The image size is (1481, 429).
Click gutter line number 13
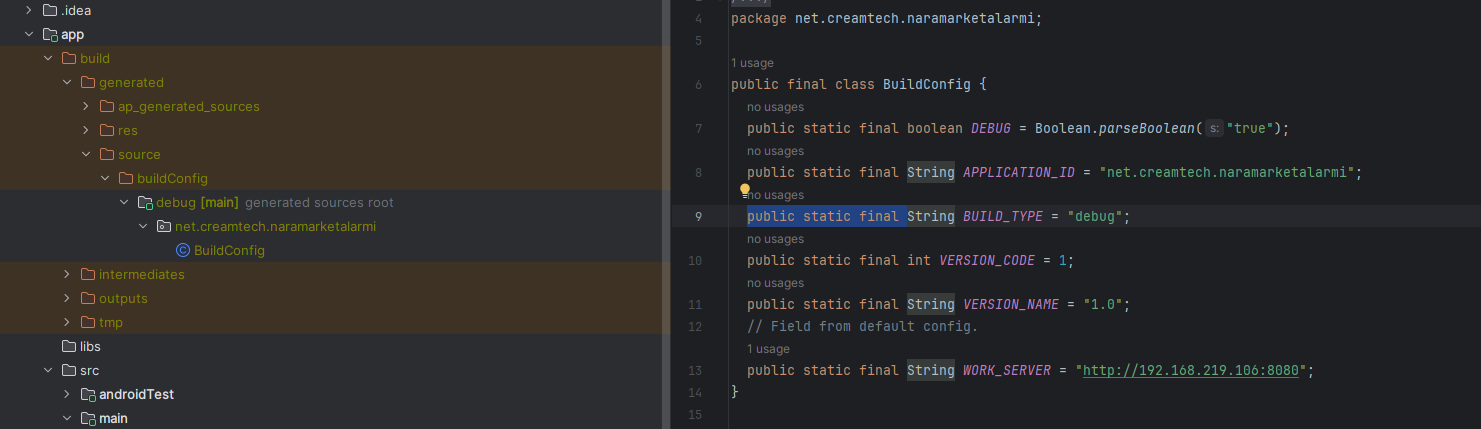click(696, 370)
